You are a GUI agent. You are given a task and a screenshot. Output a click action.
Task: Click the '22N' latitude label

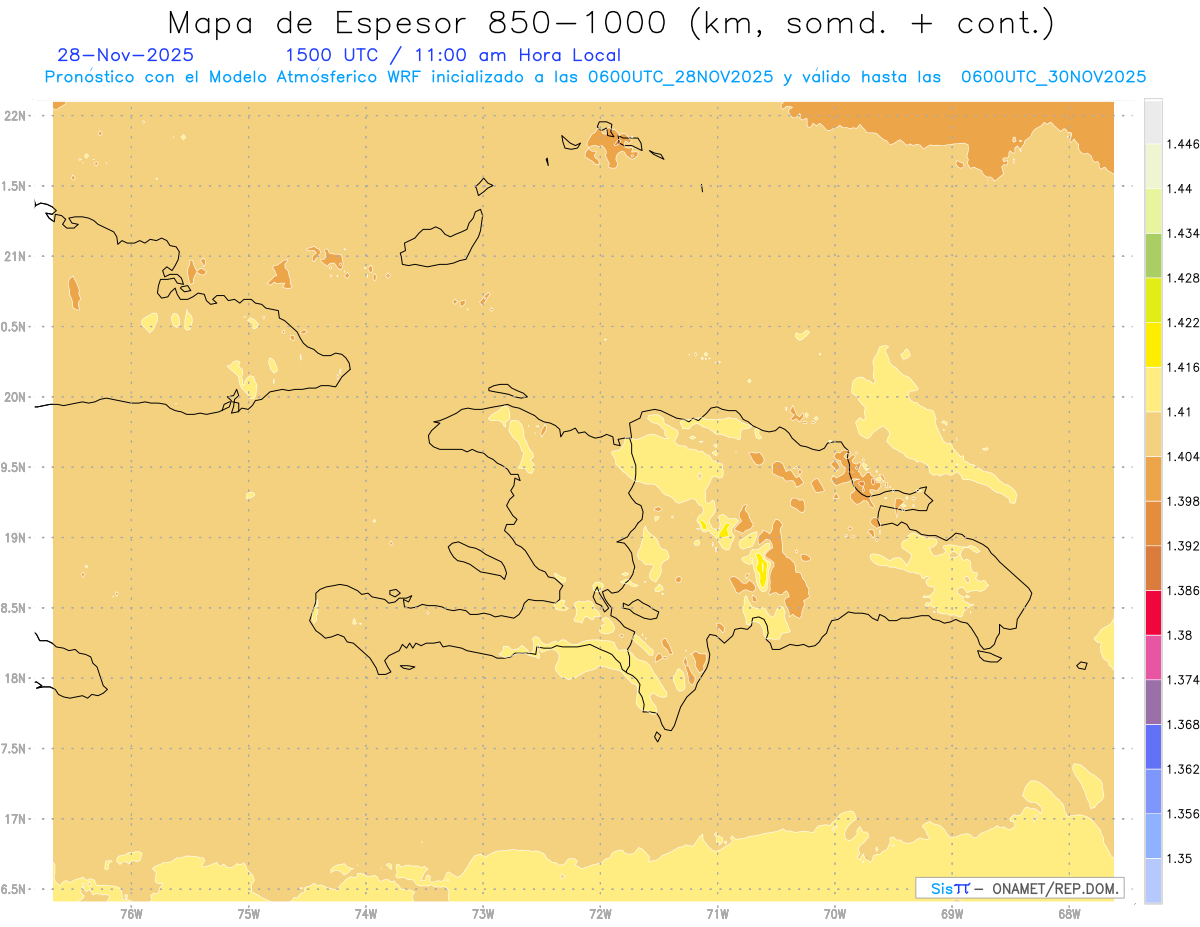coord(15,116)
